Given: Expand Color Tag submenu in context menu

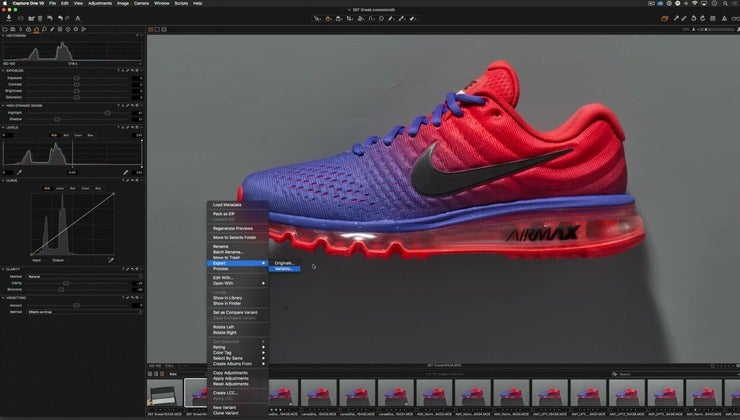Looking at the screenshot, I should 238,353.
